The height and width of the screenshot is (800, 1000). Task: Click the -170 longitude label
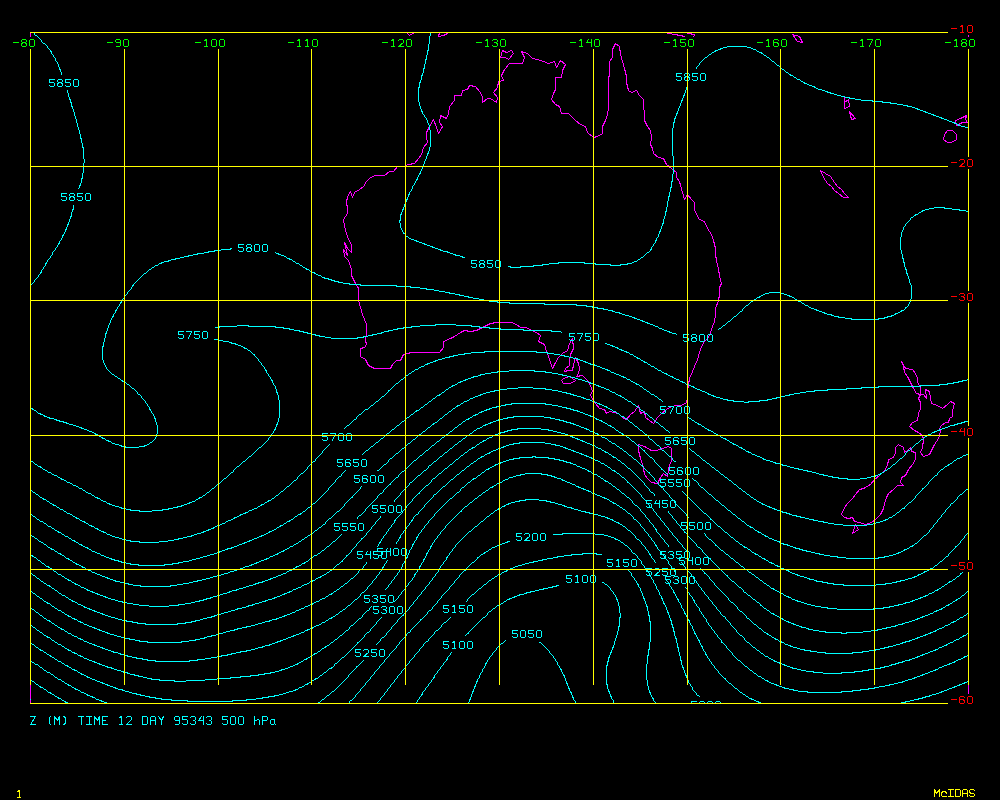[x=866, y=43]
